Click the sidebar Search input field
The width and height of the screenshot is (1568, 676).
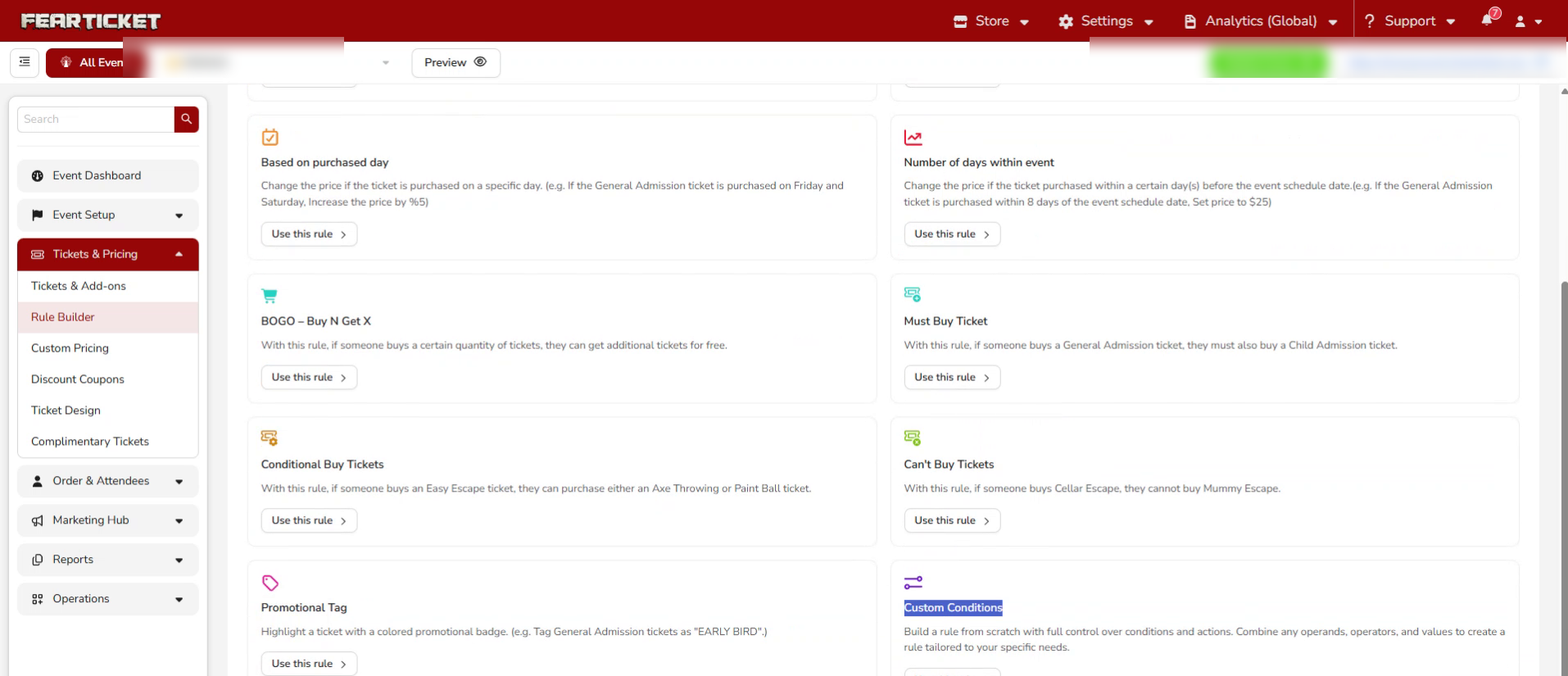[96, 119]
